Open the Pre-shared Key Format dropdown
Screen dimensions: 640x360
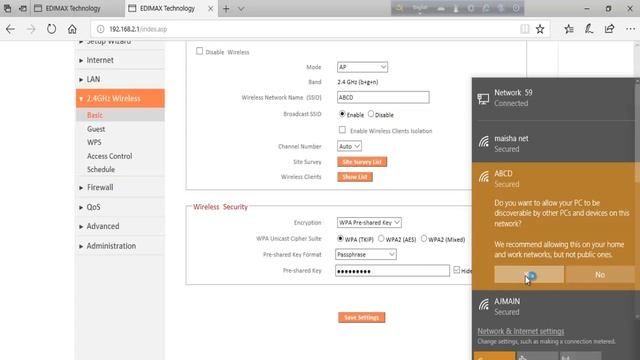[366, 254]
